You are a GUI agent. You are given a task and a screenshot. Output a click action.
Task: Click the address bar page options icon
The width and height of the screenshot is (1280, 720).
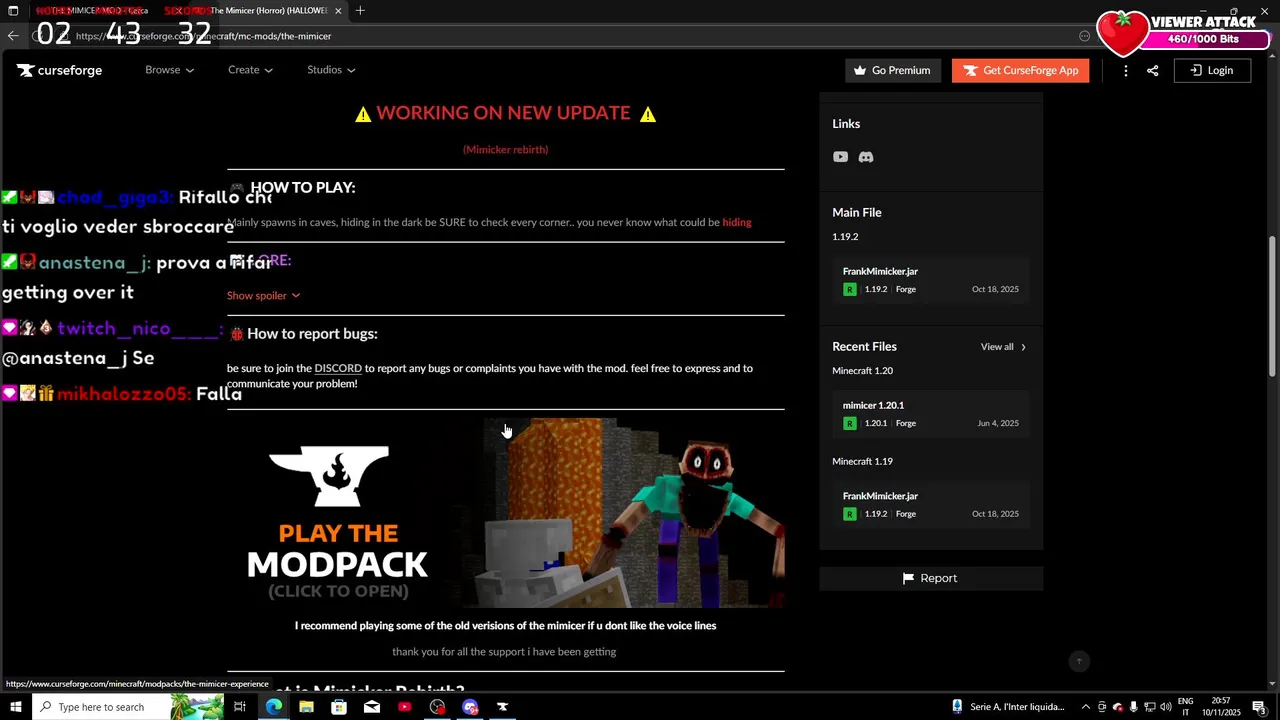pos(1084,36)
